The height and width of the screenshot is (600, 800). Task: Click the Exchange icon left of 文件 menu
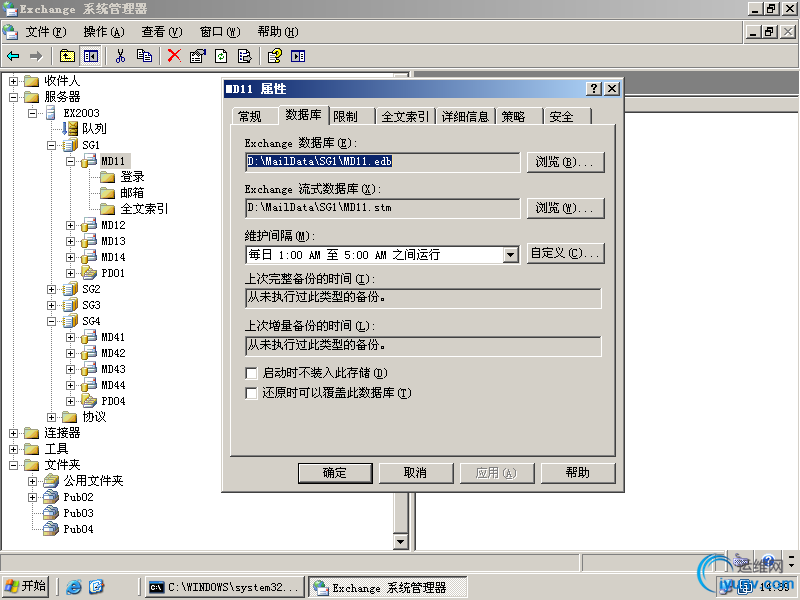click(x=10, y=32)
